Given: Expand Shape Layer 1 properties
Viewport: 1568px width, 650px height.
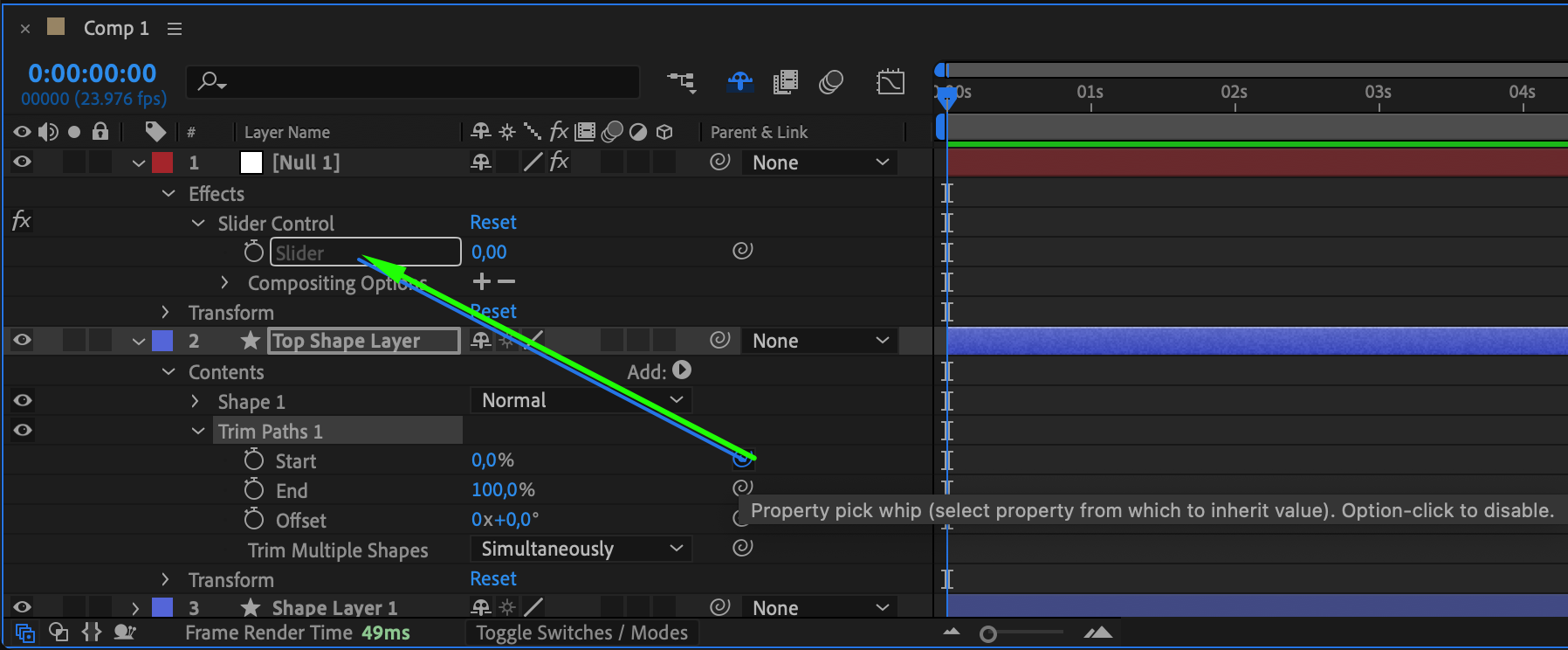Looking at the screenshot, I should coord(135,607).
